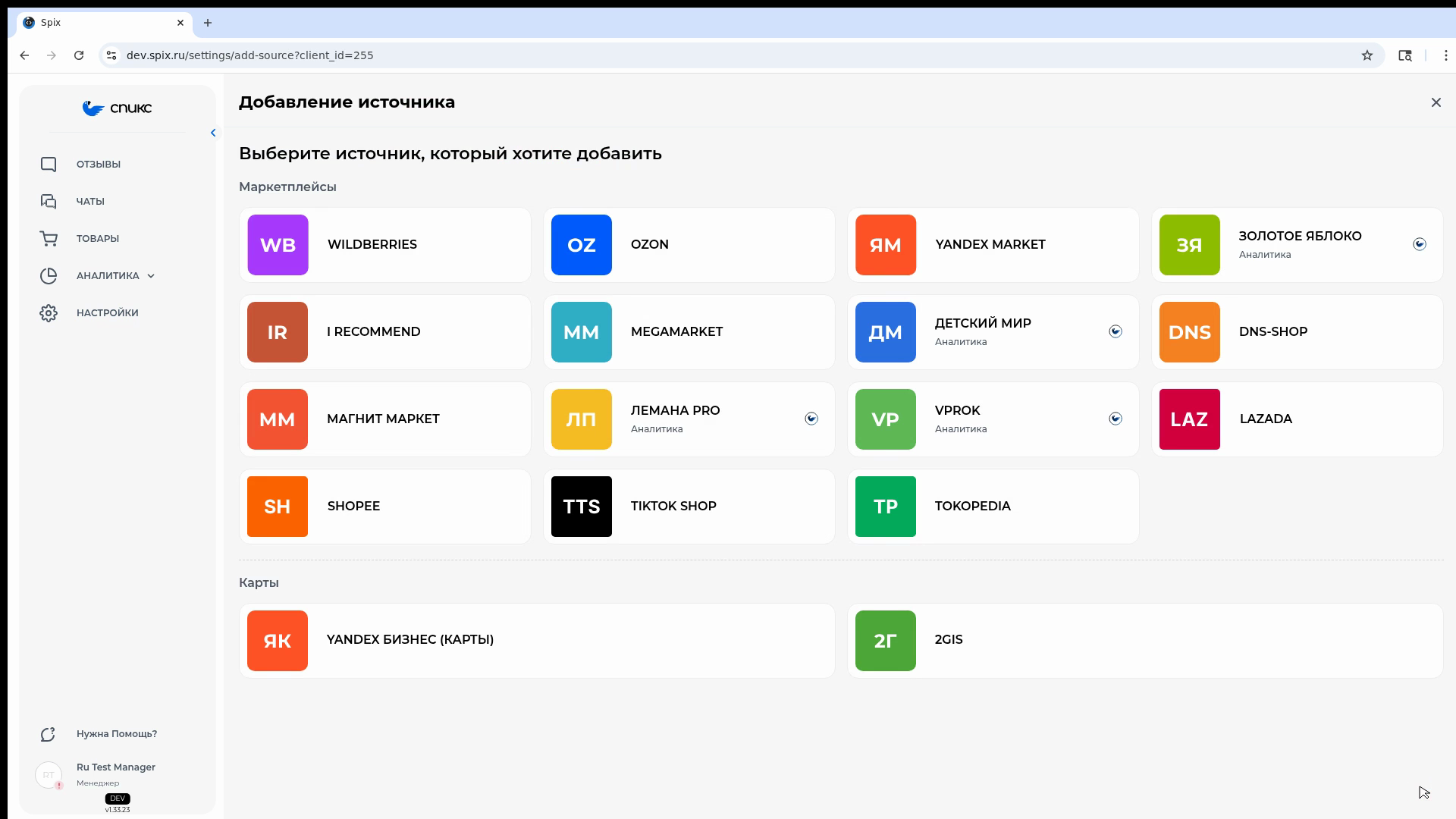The height and width of the screenshot is (819, 1456).
Task: Open Аналитика menu item
Action: click(108, 276)
